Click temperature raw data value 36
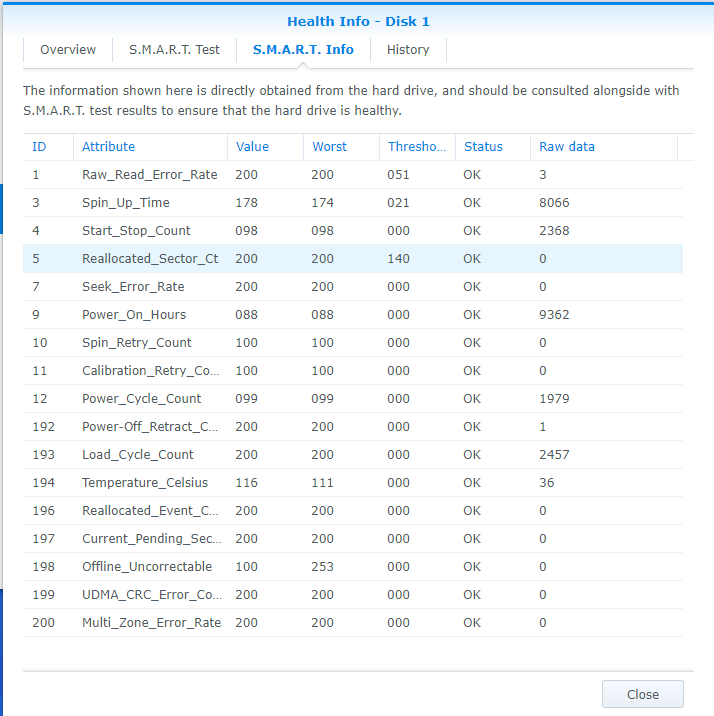The height and width of the screenshot is (716, 714). point(546,483)
